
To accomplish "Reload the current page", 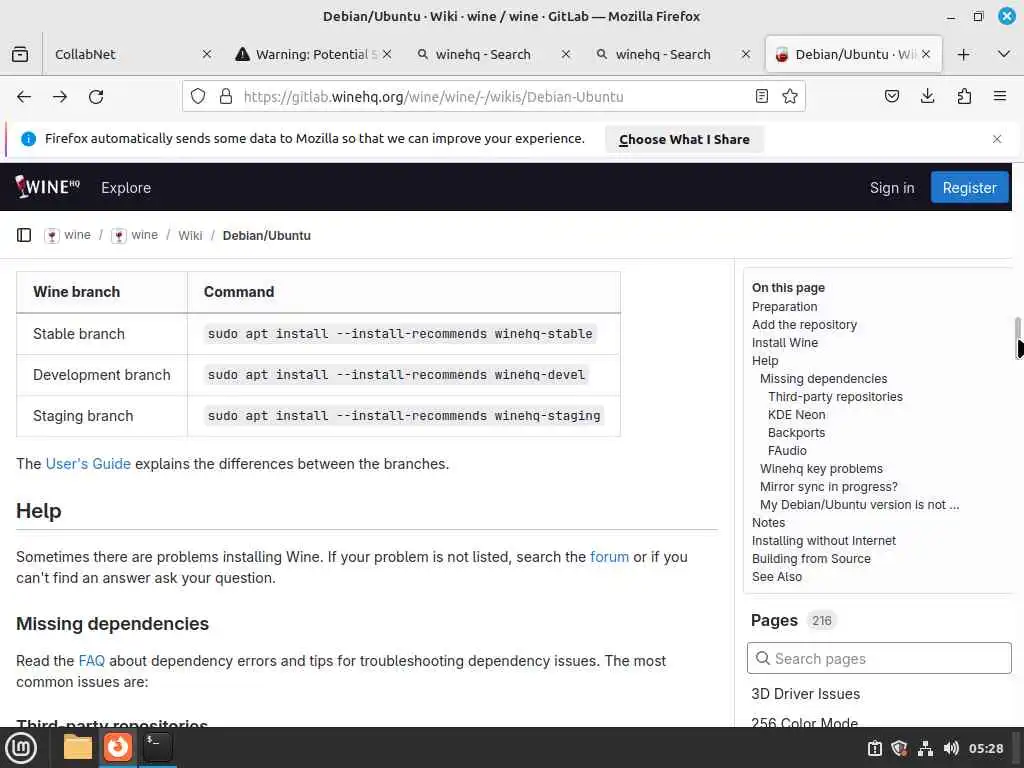I will (x=96, y=97).
